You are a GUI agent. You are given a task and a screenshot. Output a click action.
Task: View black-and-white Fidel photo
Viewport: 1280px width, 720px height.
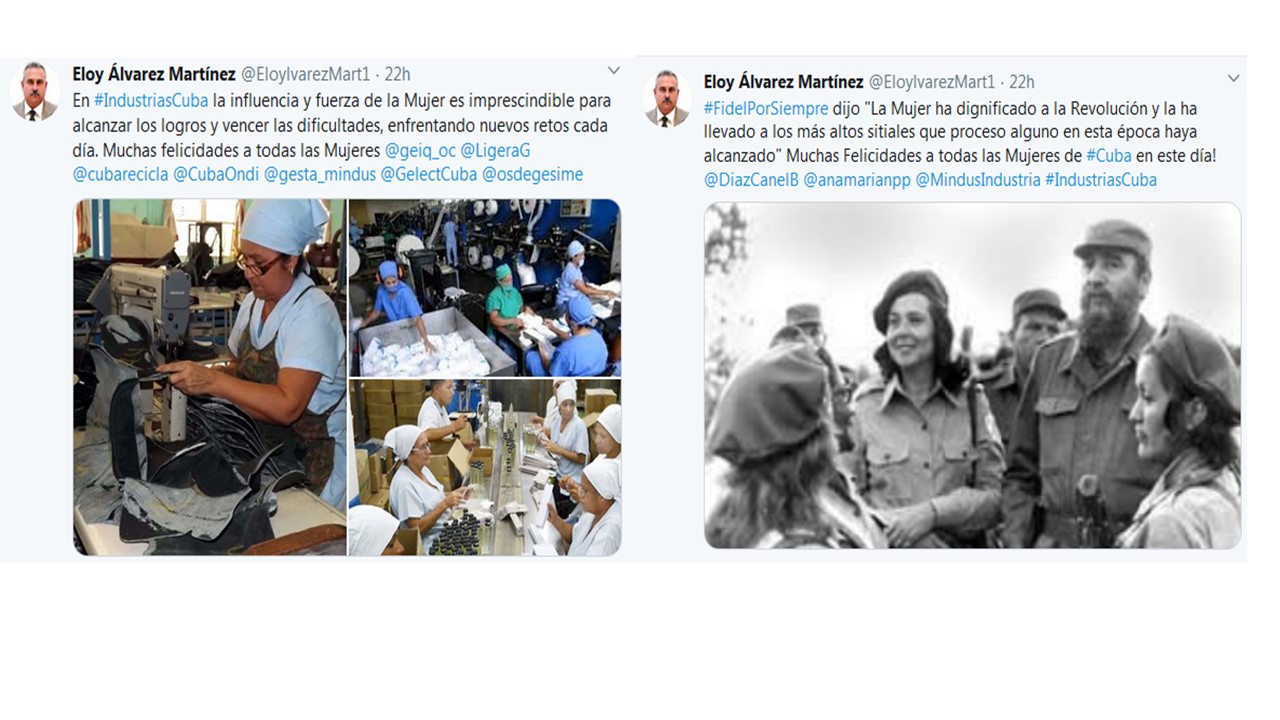click(x=972, y=376)
